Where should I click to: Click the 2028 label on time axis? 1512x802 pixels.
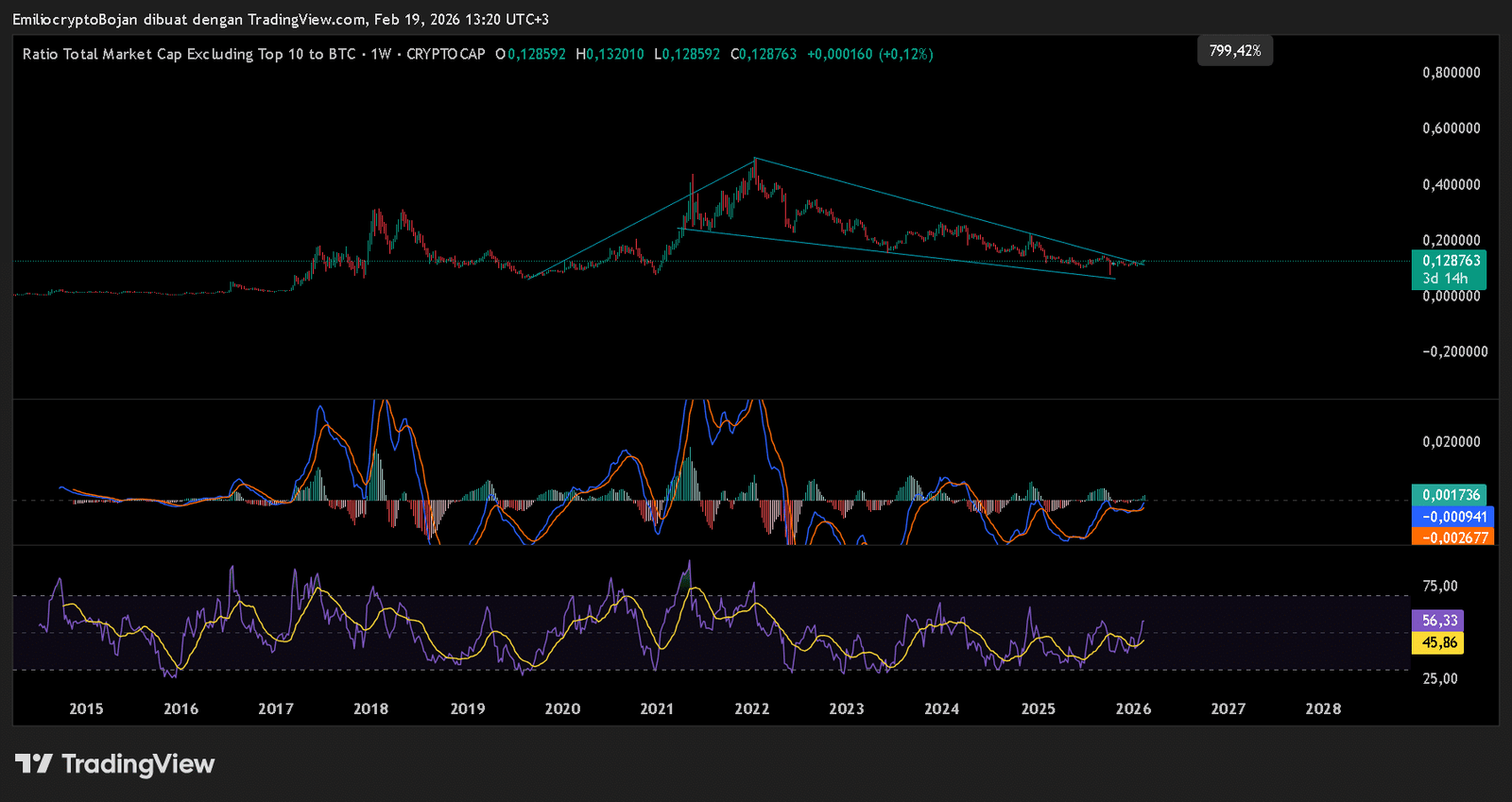point(1322,708)
